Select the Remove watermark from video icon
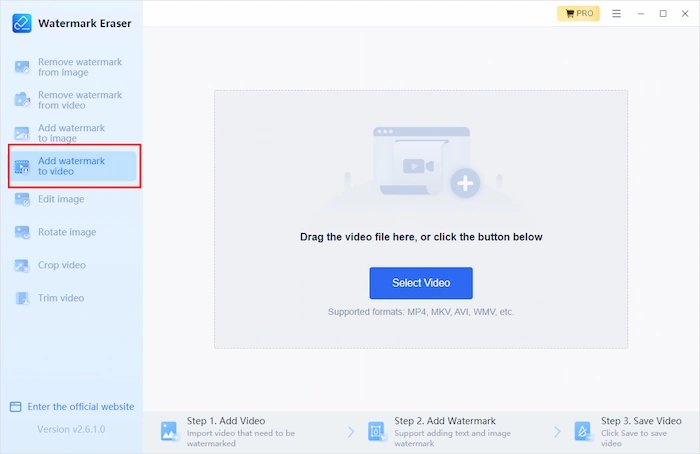 [22, 101]
